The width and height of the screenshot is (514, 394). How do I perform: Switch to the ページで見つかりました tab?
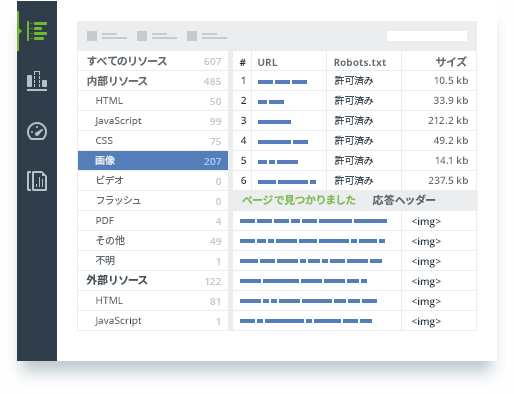click(299, 200)
